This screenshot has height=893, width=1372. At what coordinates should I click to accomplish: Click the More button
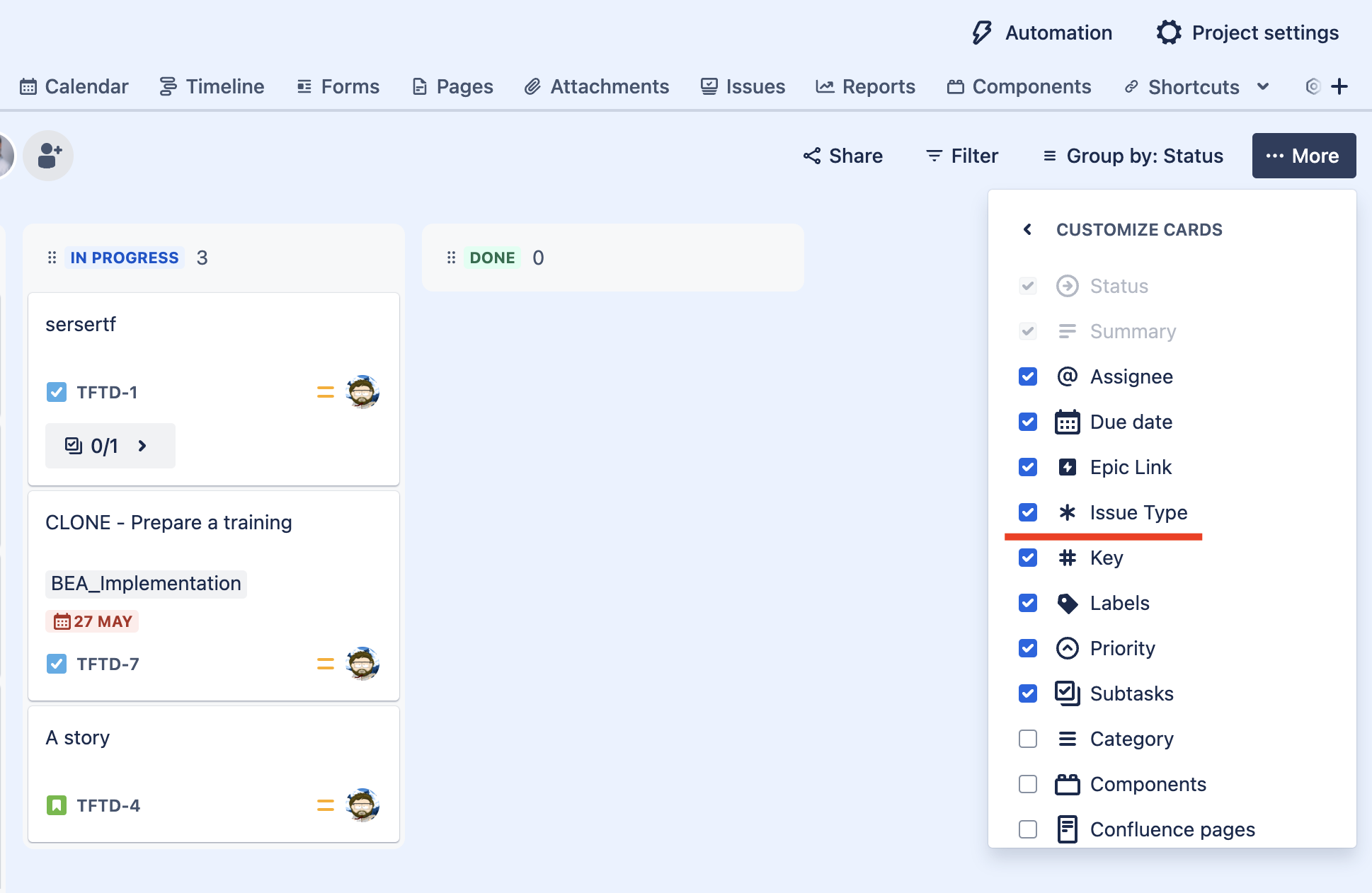[1304, 156]
